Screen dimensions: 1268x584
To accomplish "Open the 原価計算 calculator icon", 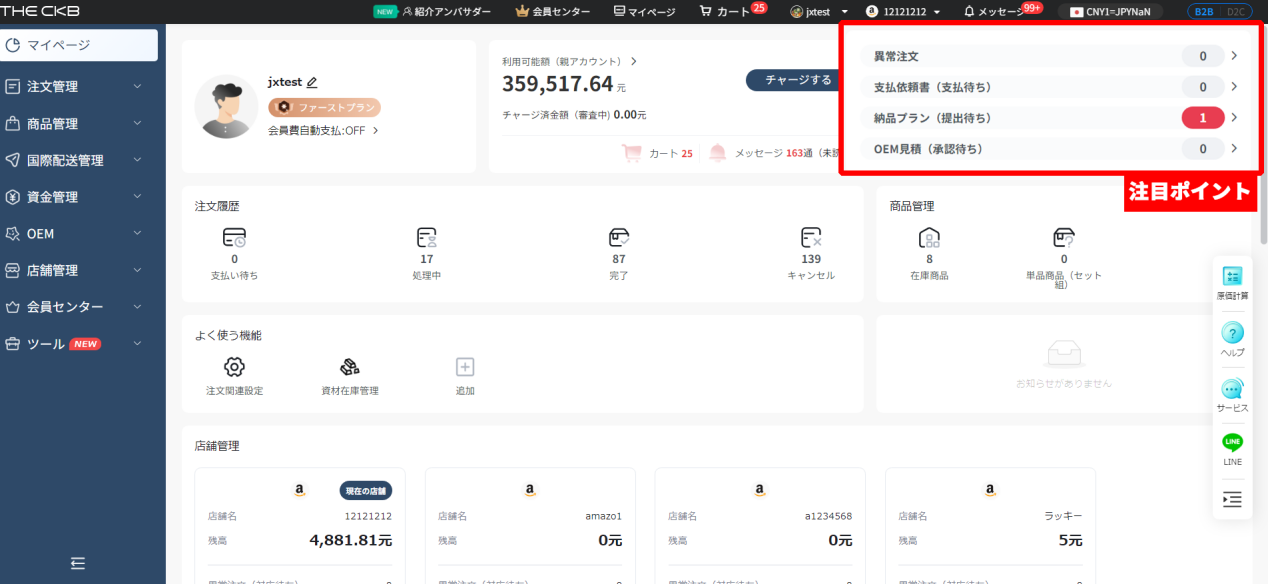I will tap(1232, 277).
